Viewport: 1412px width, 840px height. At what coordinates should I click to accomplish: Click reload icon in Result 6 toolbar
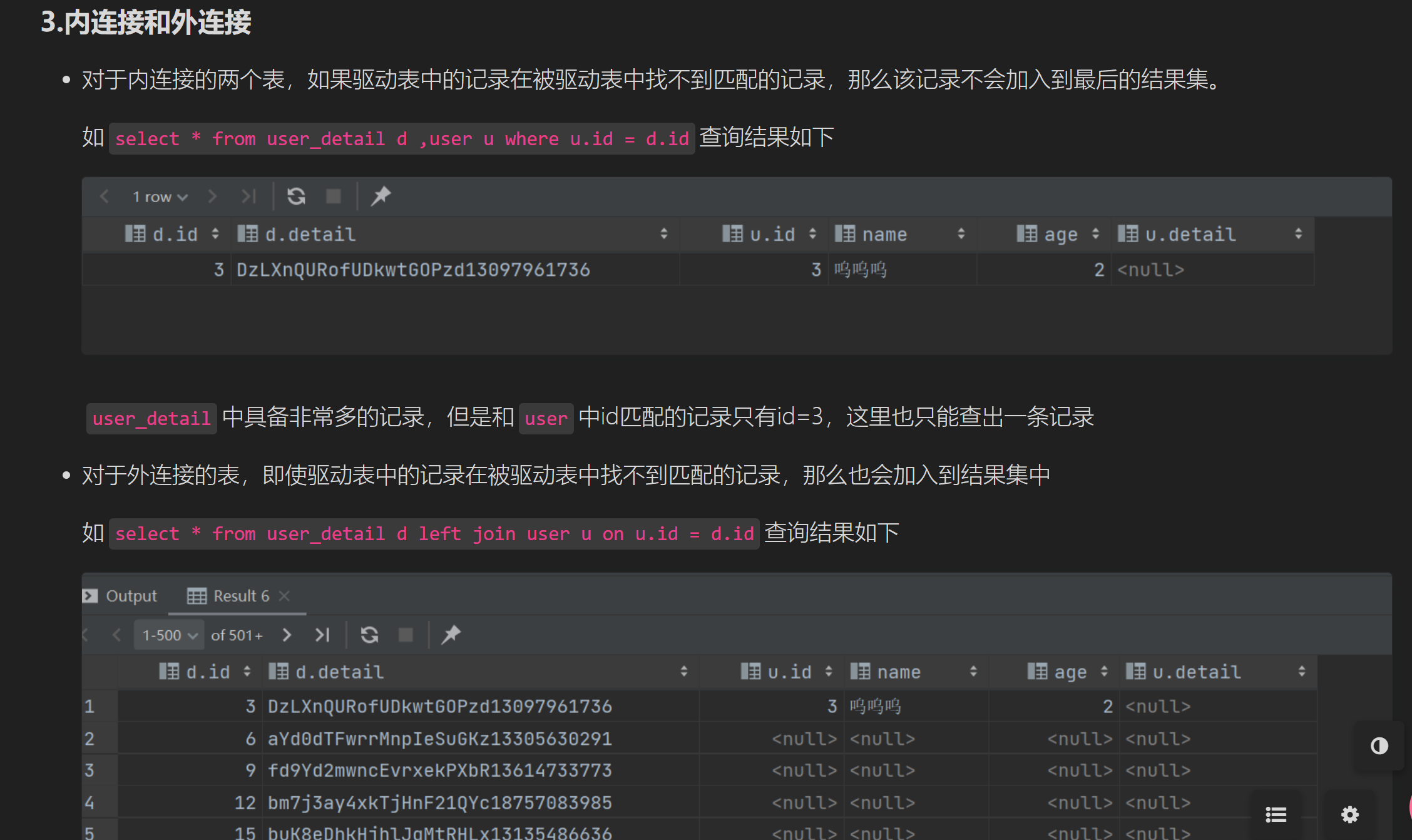pos(369,635)
